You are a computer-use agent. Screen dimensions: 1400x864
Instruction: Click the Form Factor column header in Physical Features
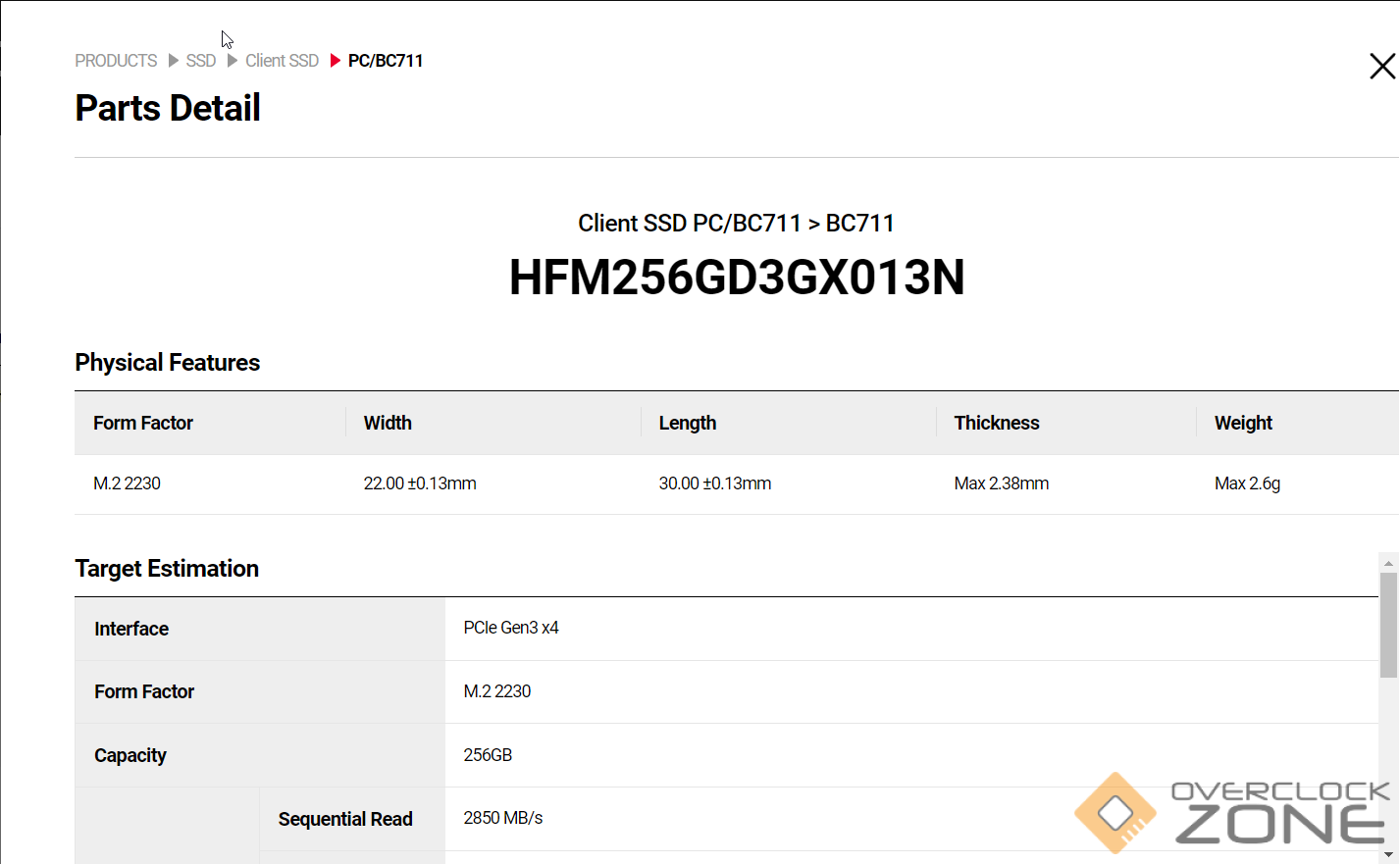point(143,423)
